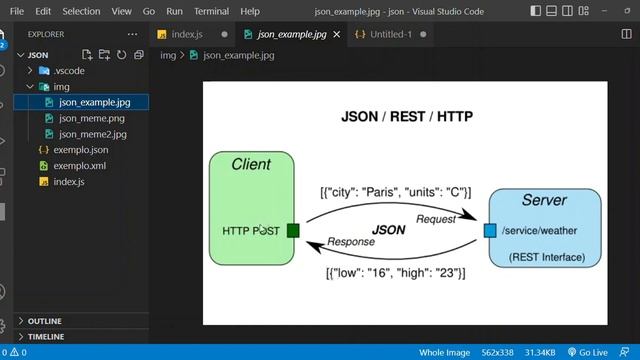Click Go Live status bar button
Viewport: 640px width, 360px height.
pos(588,352)
